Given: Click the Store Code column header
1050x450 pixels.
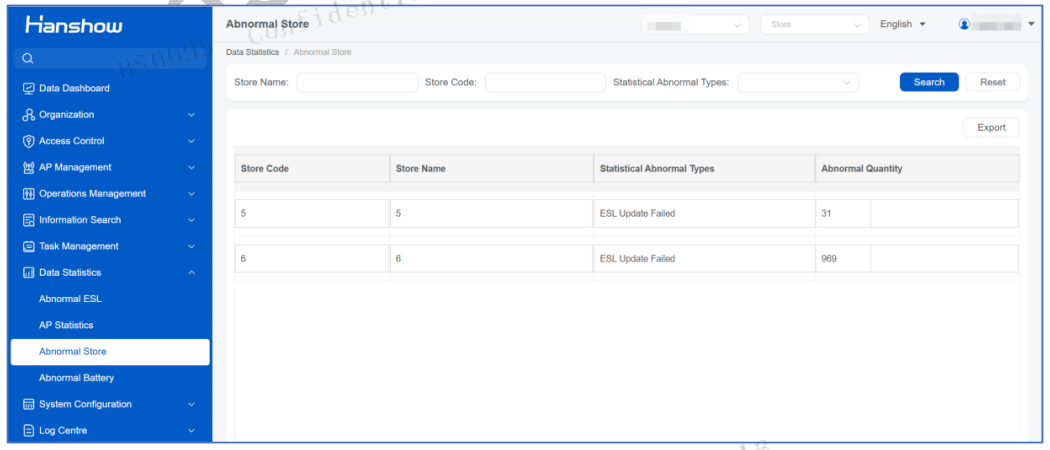Looking at the screenshot, I should click(312, 169).
